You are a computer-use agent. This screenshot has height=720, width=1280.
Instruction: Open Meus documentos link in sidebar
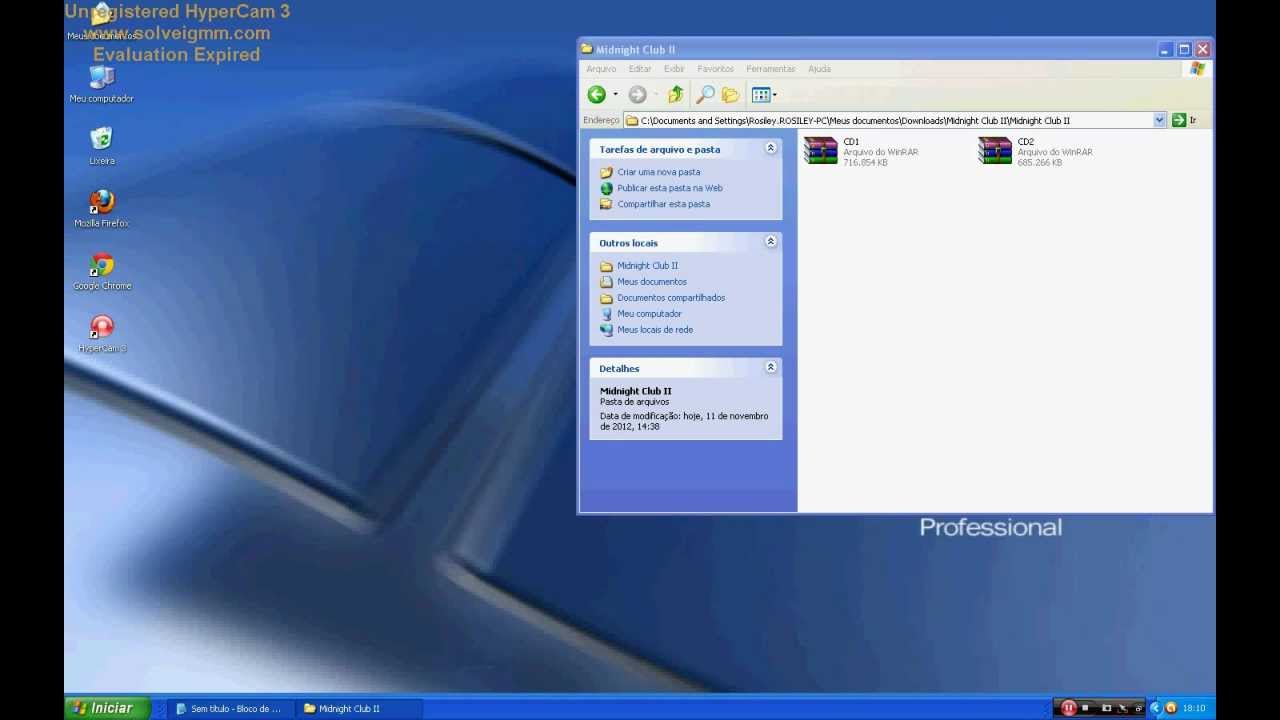[652, 282]
